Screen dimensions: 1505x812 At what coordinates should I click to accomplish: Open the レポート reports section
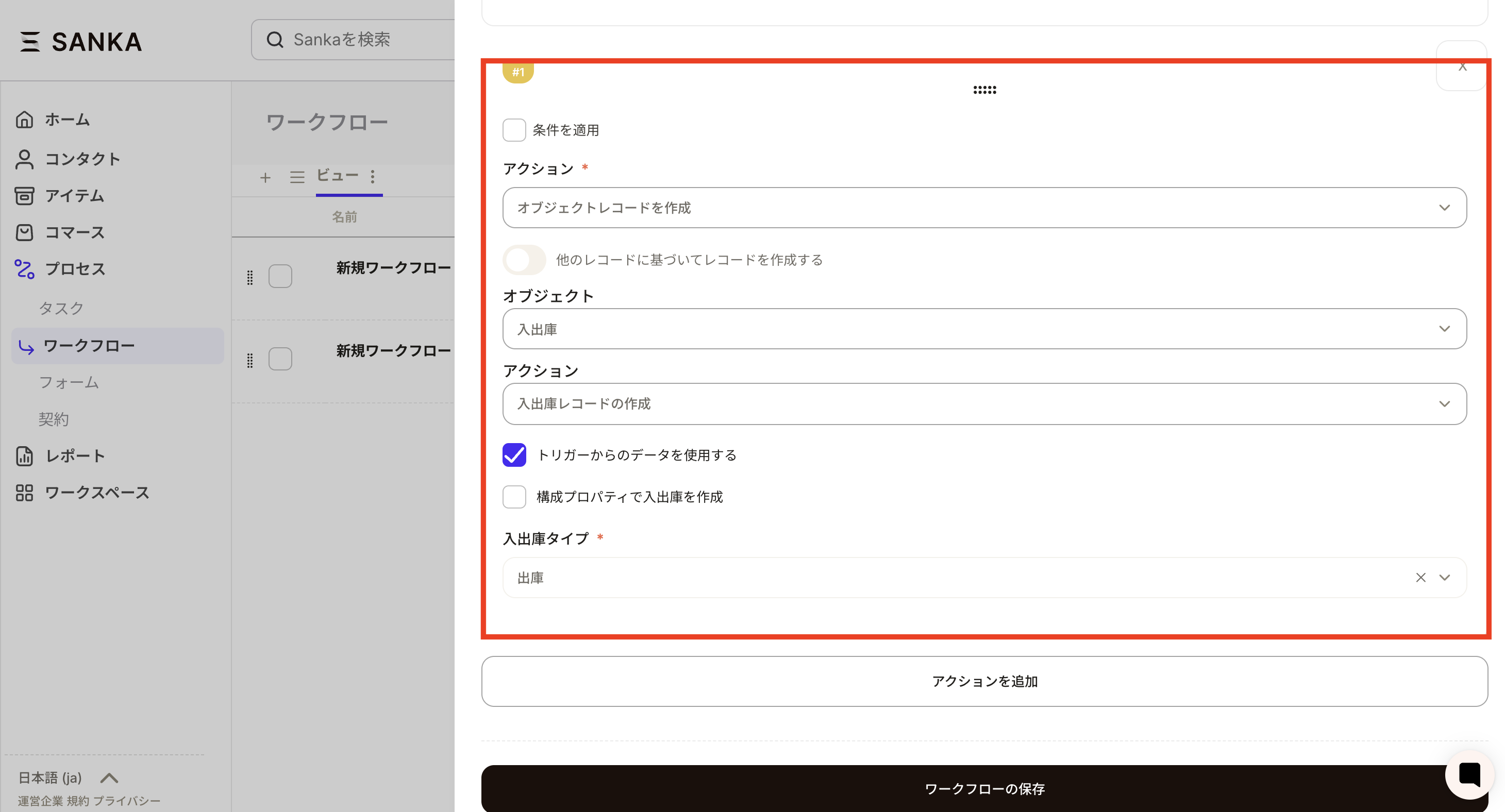tap(75, 455)
